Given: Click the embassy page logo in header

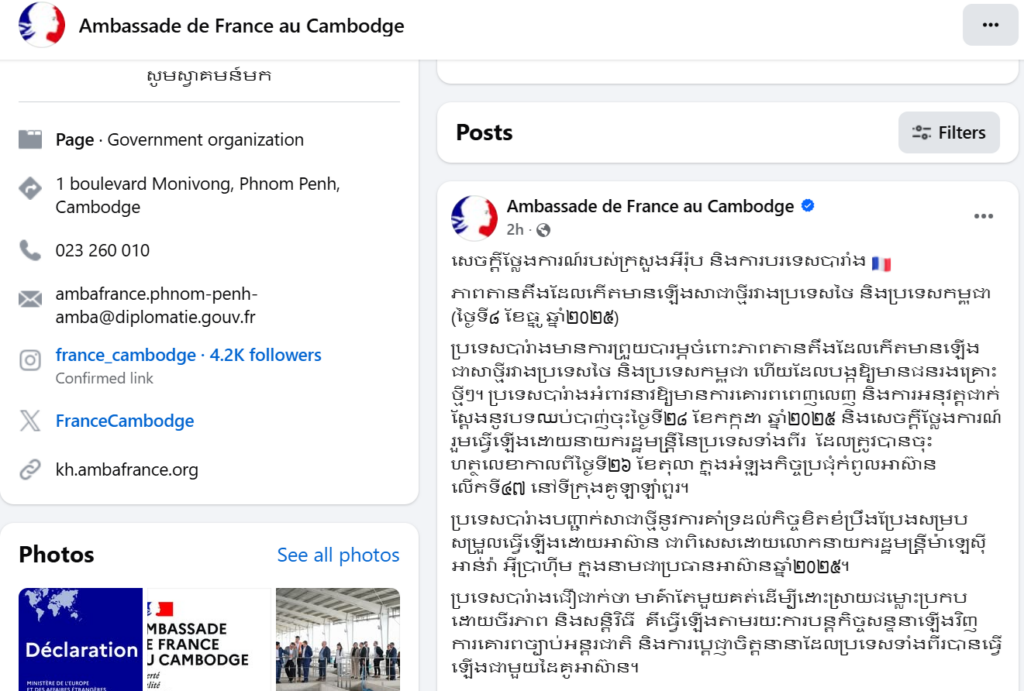Looking at the screenshot, I should 41,25.
